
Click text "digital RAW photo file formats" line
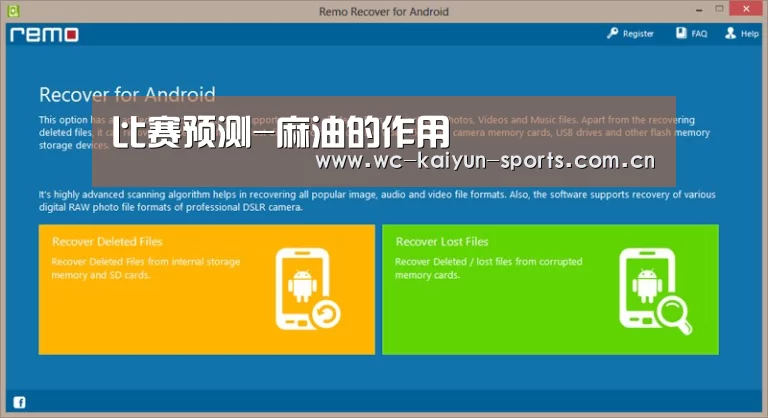click(171, 207)
